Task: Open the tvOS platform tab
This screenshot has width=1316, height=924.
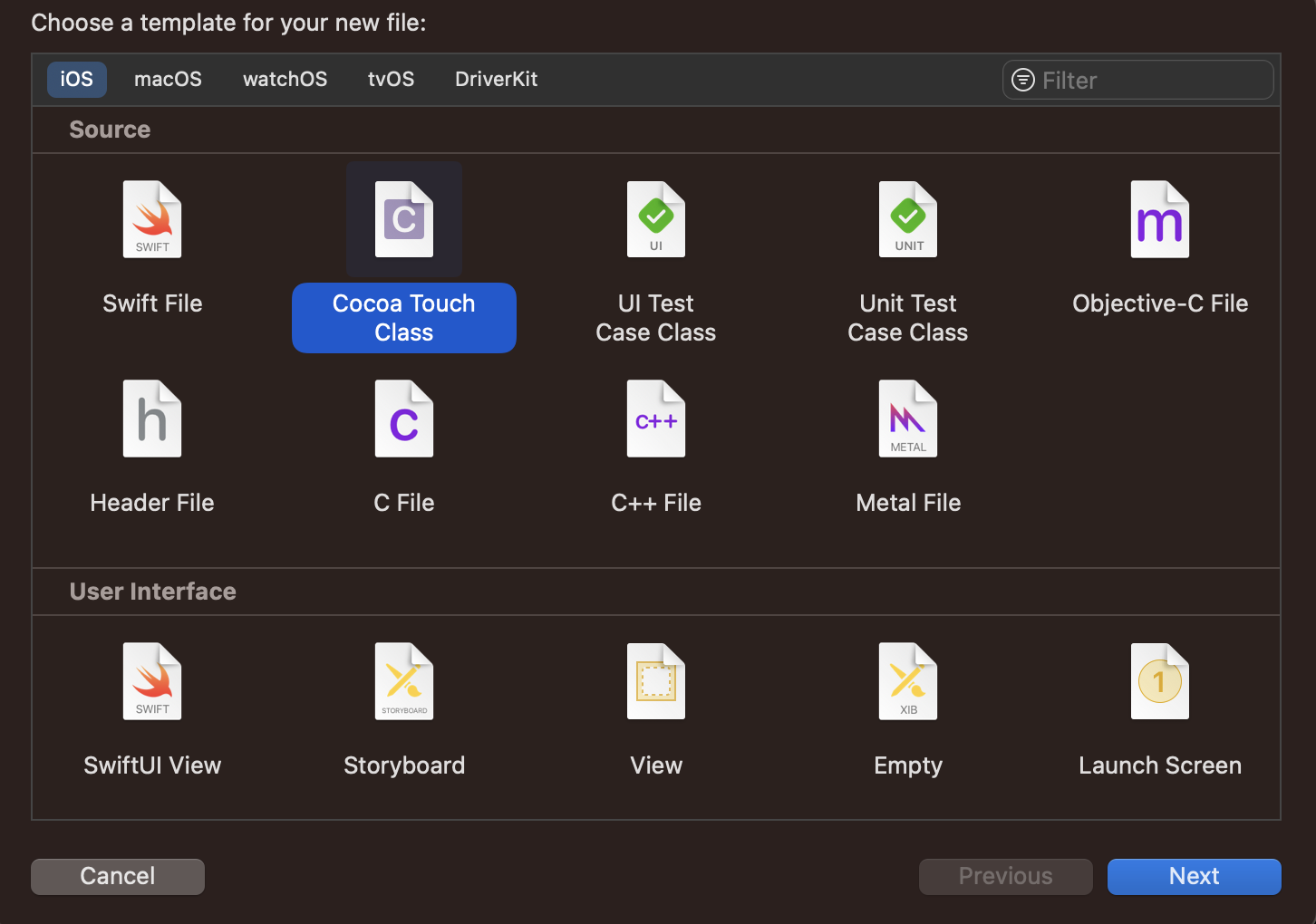Action: pyautogui.click(x=391, y=79)
